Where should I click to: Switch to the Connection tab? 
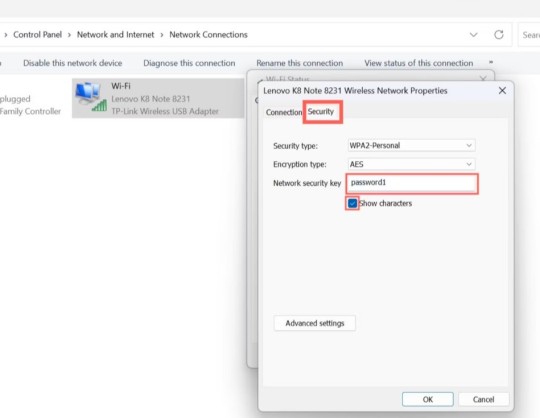coord(283,112)
